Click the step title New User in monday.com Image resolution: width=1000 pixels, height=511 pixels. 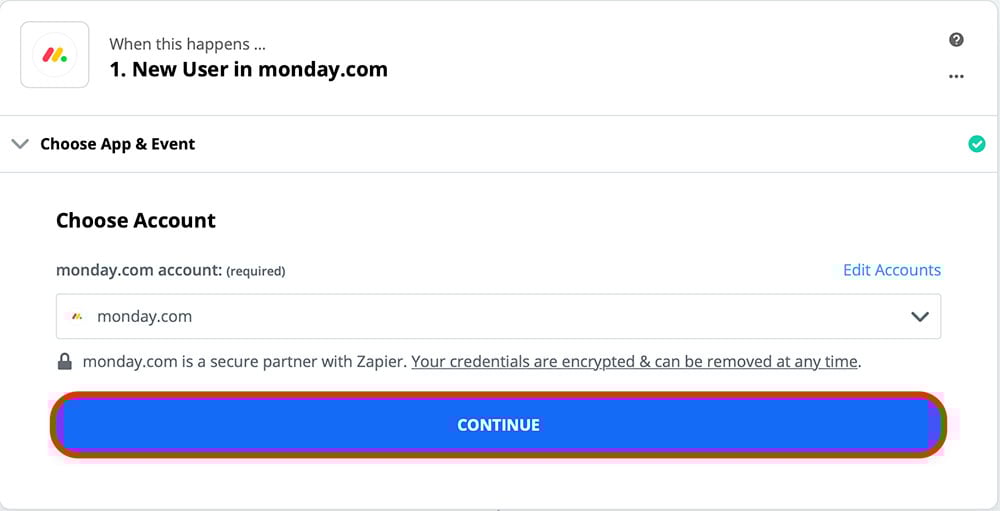point(248,69)
